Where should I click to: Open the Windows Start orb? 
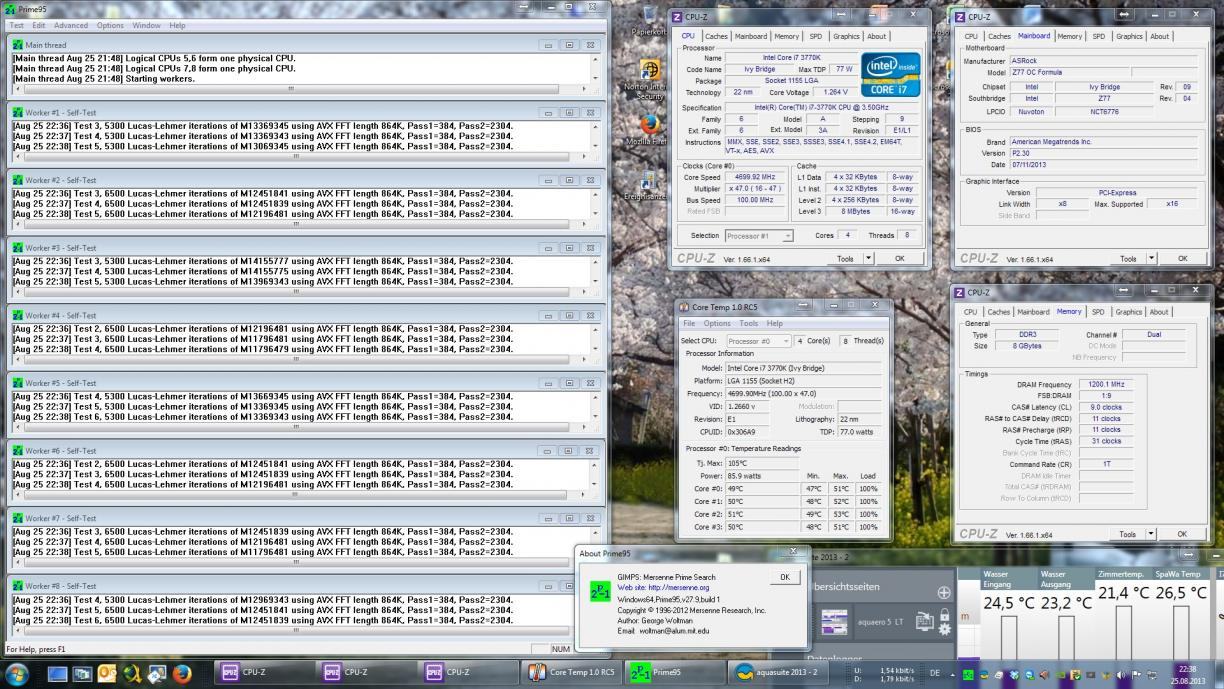point(17,673)
